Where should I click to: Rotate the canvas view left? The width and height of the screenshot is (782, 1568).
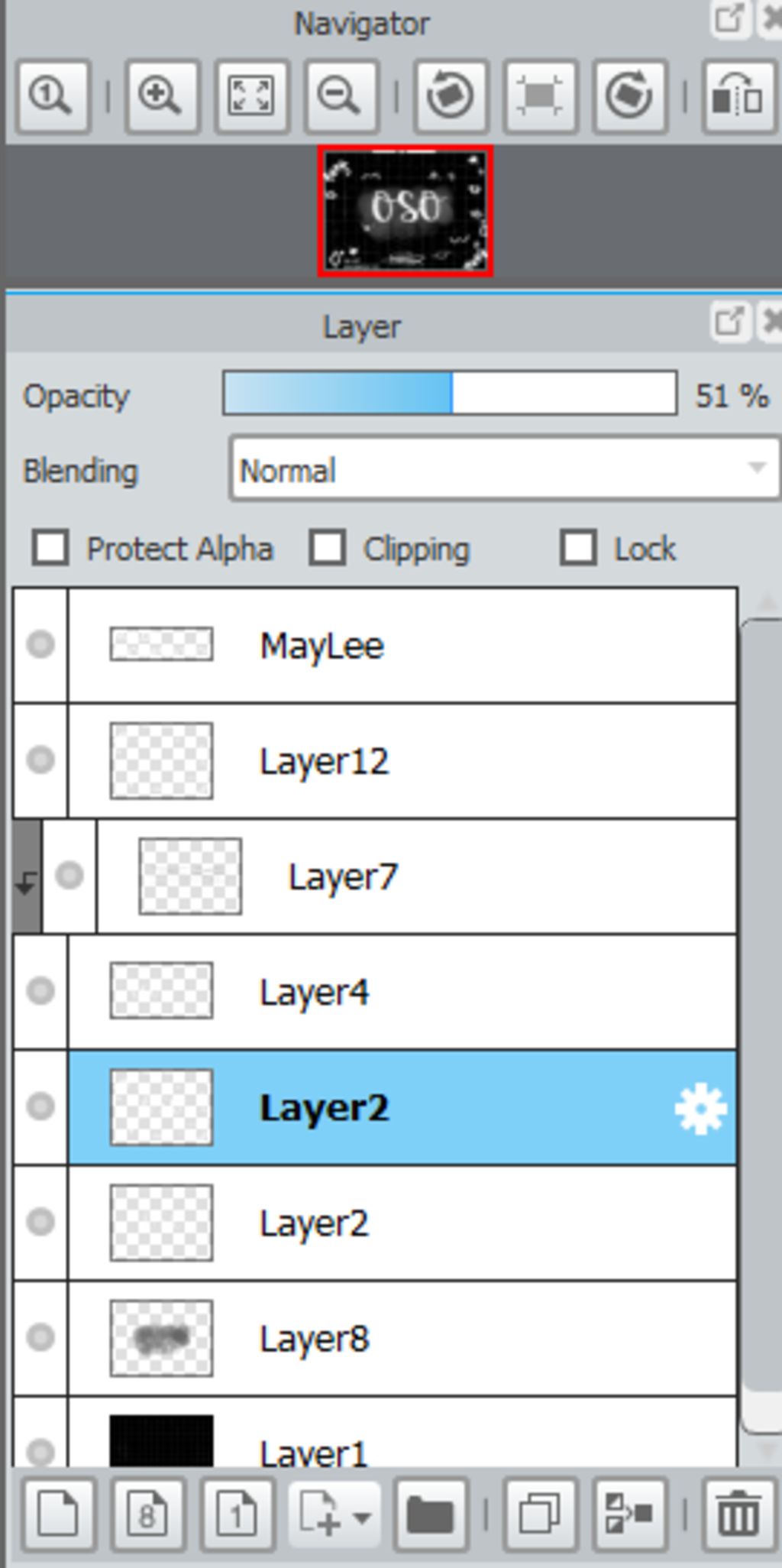coord(451,97)
